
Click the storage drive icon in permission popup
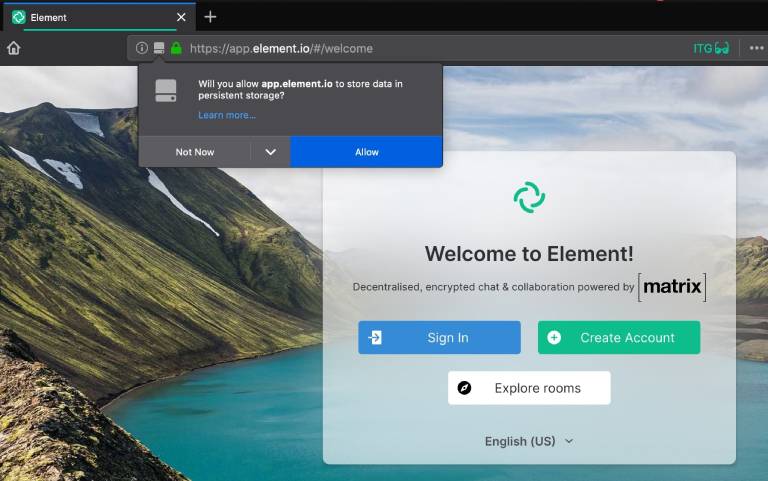[x=166, y=91]
